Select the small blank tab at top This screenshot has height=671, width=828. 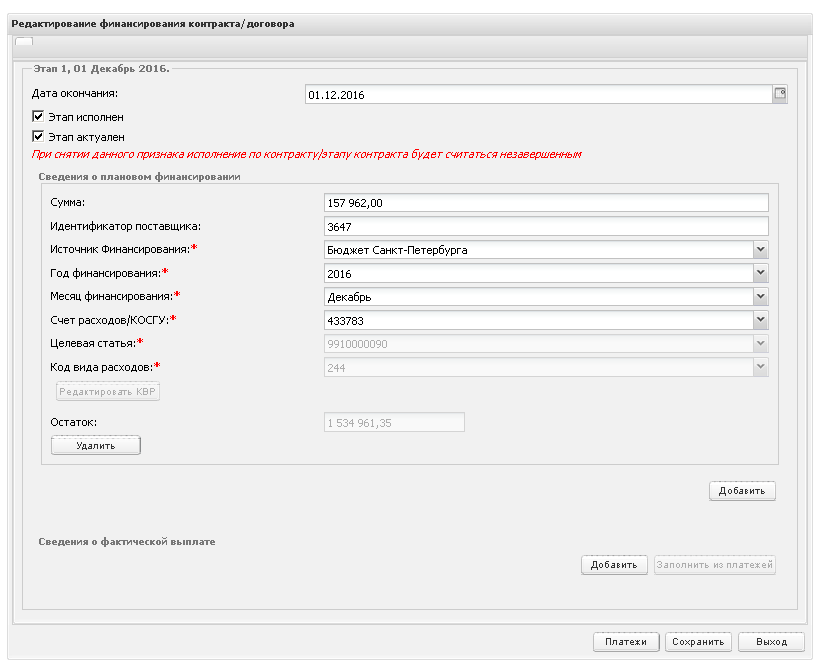[x=24, y=41]
